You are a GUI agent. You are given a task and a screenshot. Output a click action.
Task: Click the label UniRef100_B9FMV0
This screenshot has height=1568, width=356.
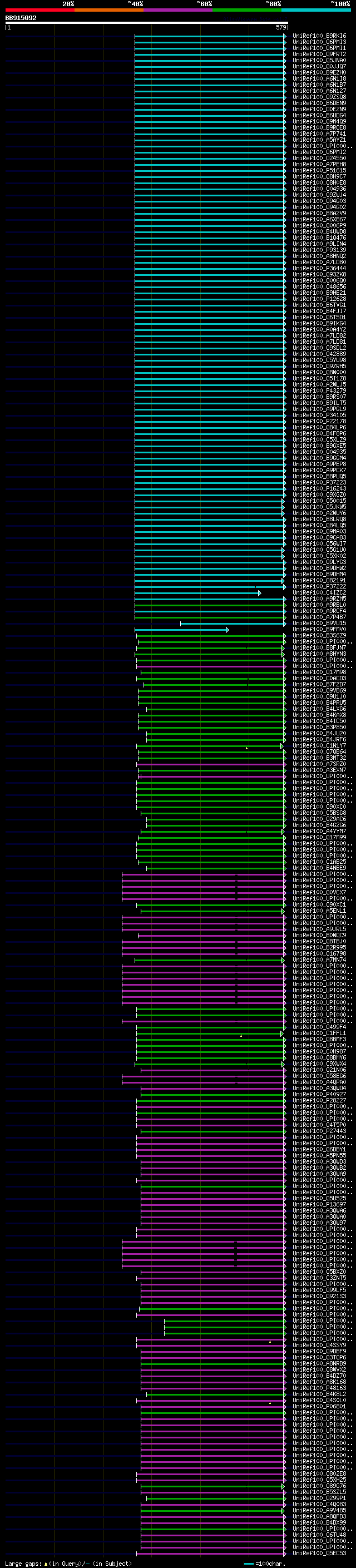coord(319,630)
